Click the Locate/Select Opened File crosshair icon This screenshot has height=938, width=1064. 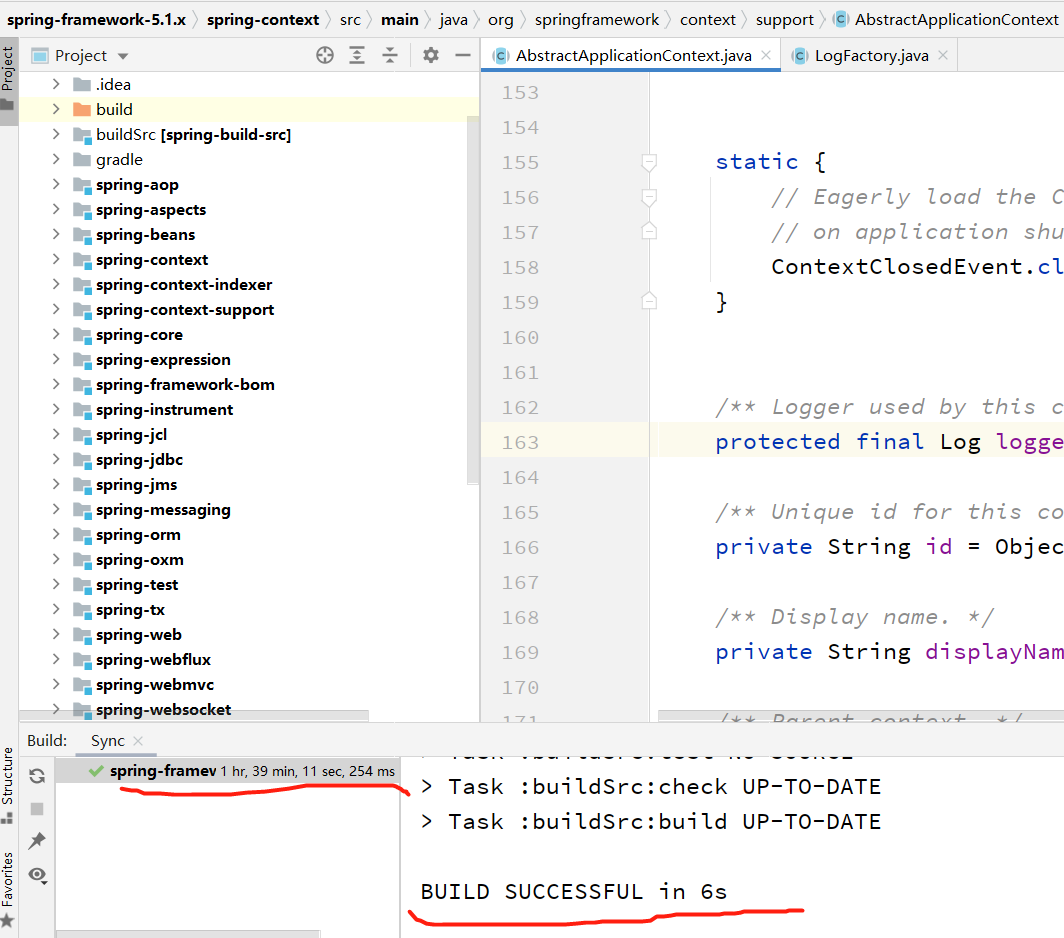(x=325, y=55)
